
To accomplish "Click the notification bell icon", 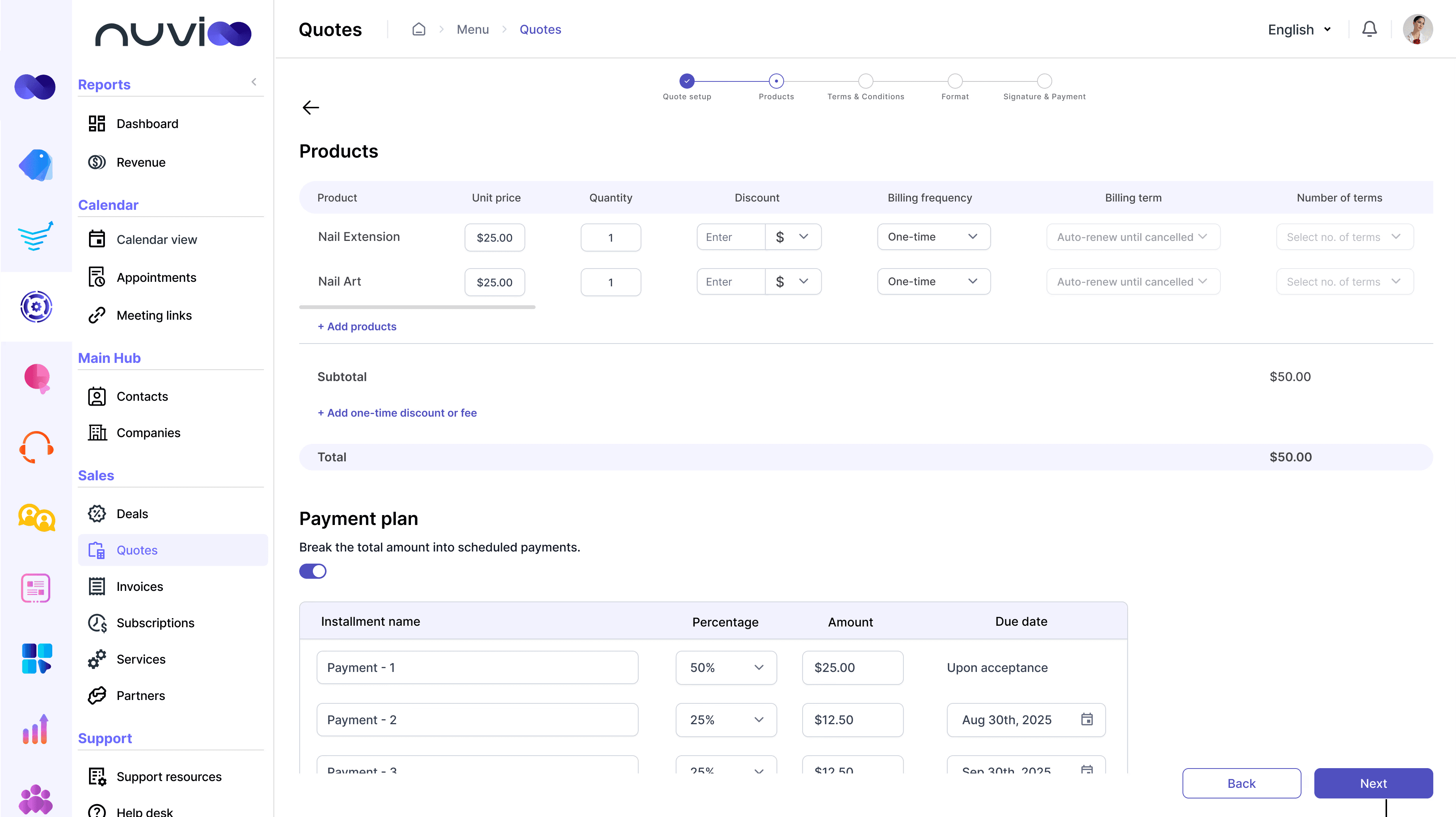I will pyautogui.click(x=1369, y=30).
